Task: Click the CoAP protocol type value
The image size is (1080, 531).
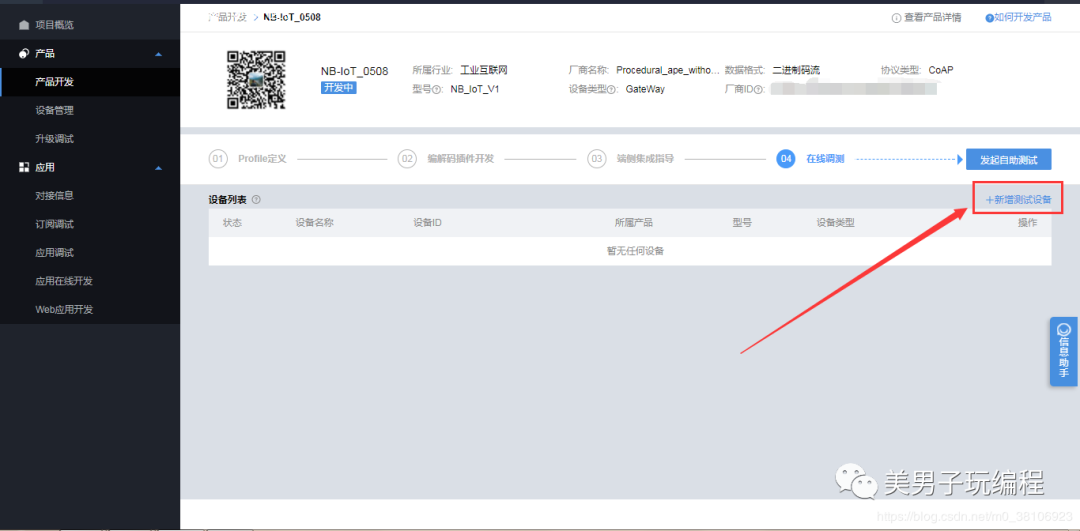Action: 941,70
